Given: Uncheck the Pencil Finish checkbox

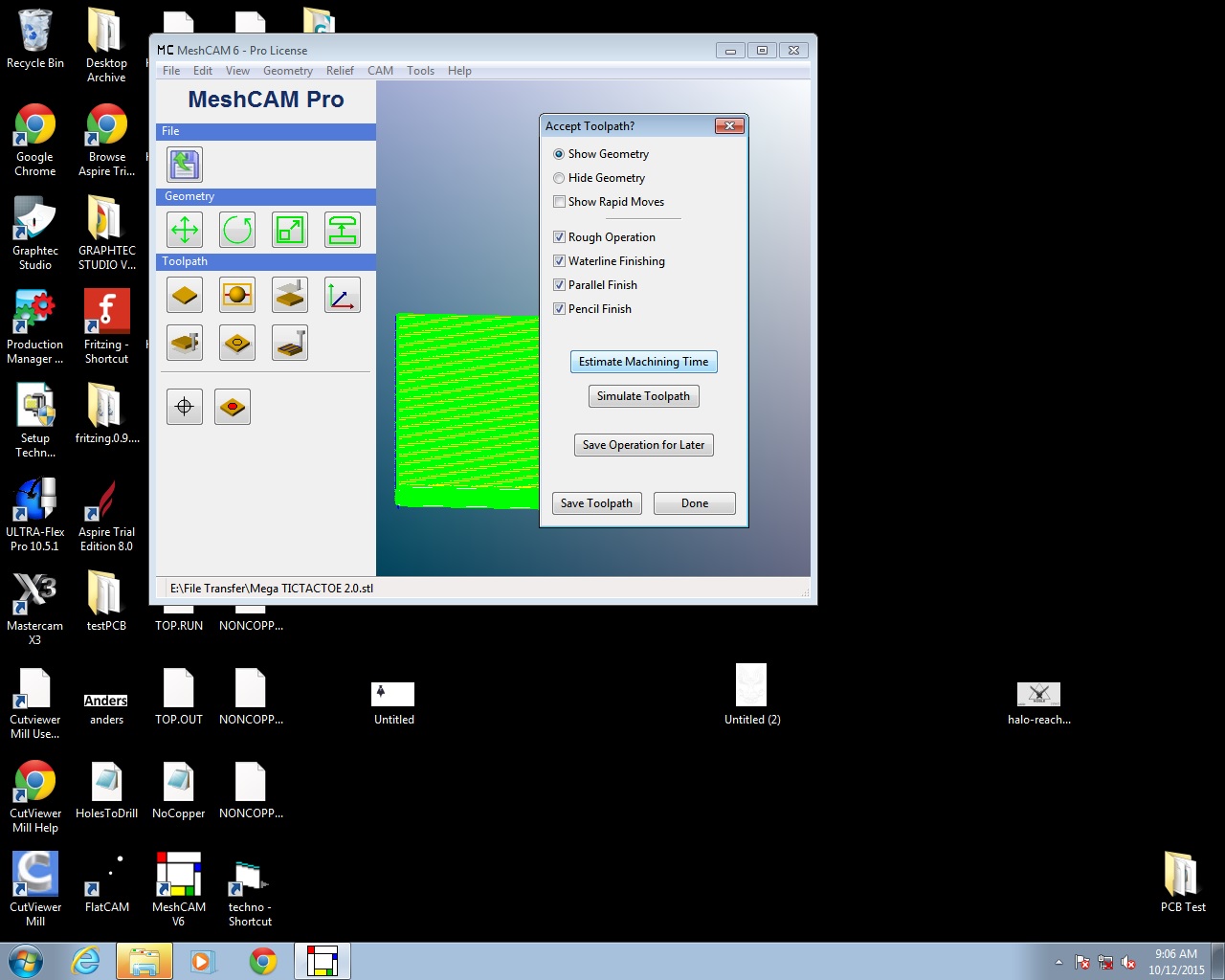Looking at the screenshot, I should click(559, 309).
